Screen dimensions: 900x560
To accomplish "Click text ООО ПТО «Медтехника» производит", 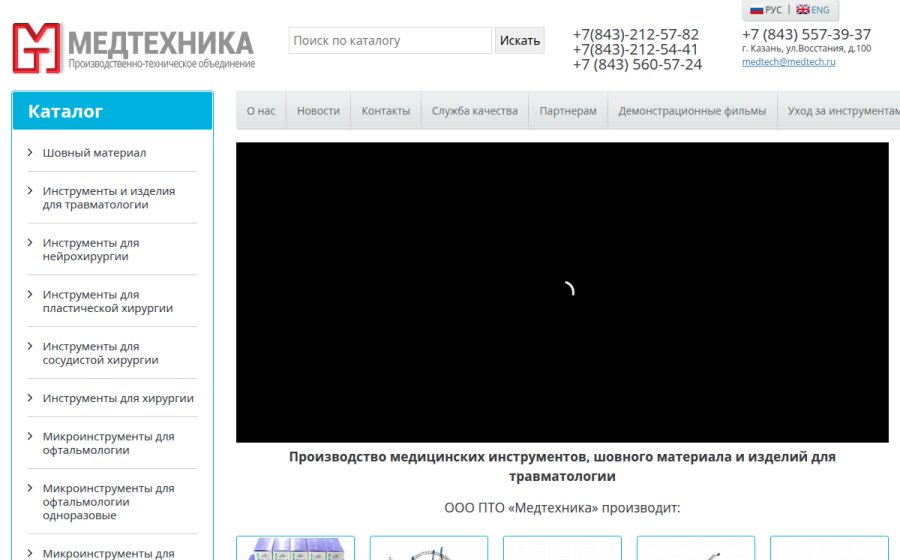I will click(562, 508).
